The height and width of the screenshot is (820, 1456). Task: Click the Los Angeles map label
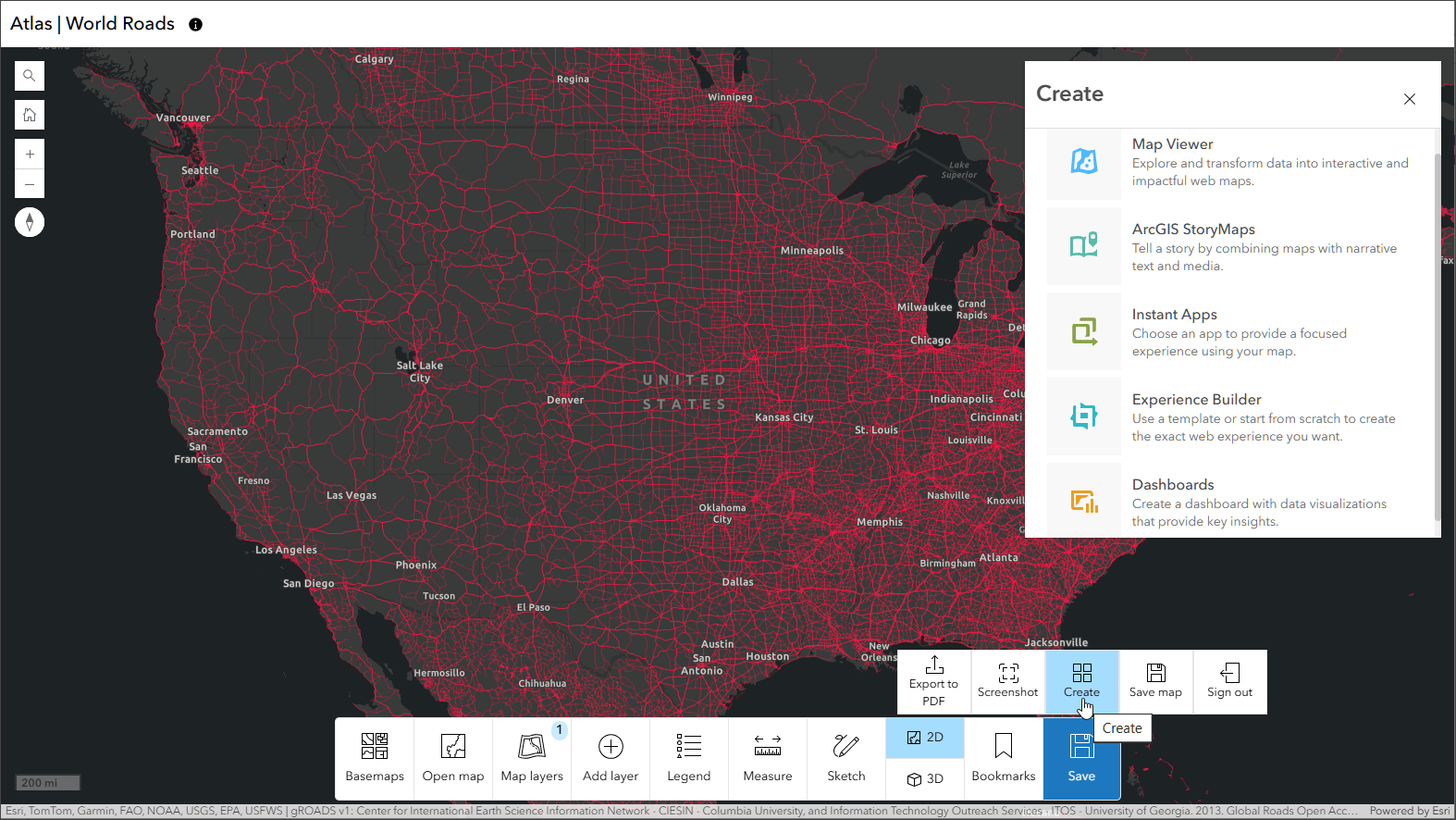pos(286,551)
